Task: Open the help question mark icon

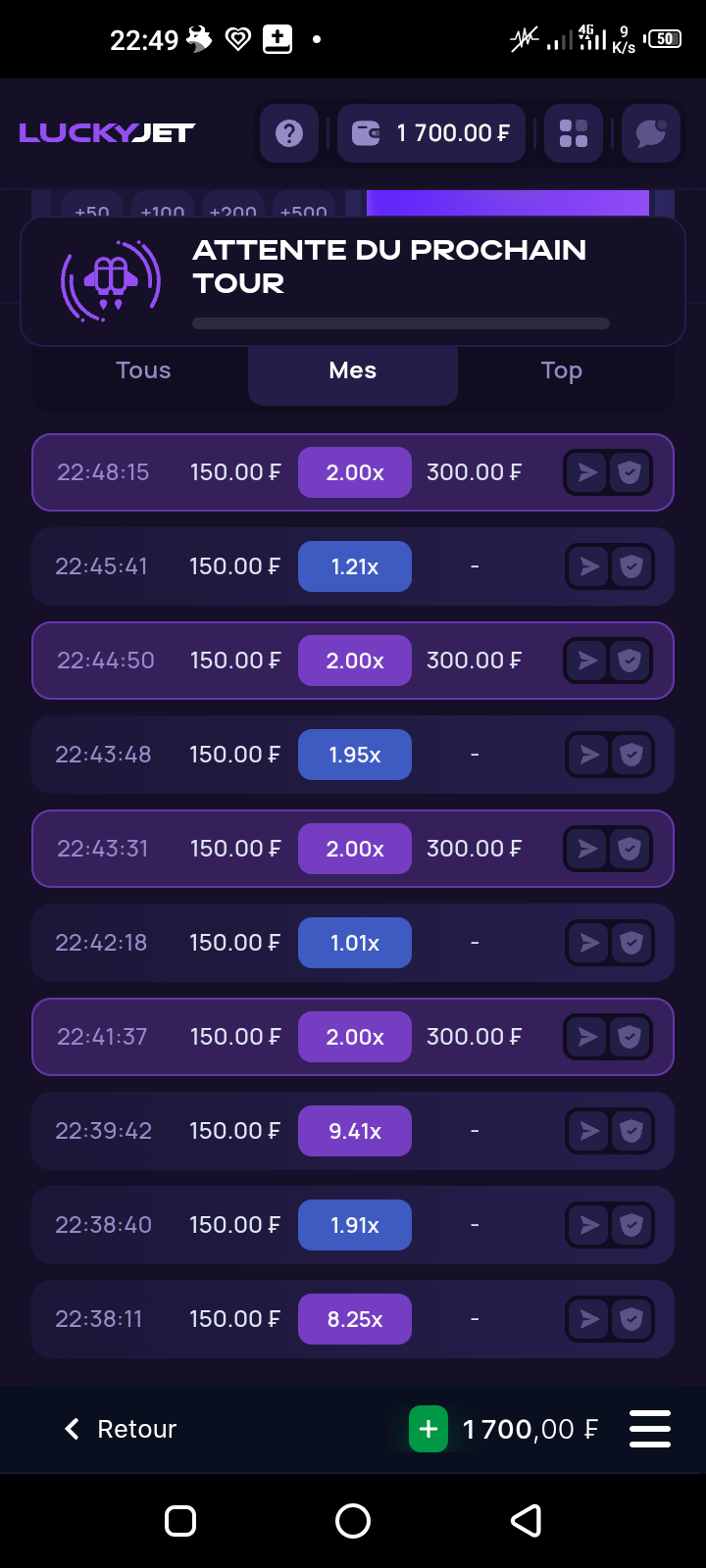Action: (x=289, y=133)
